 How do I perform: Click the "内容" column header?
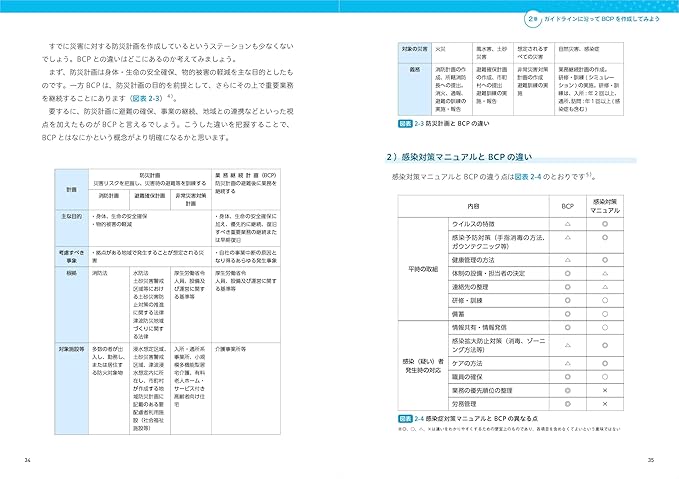click(473, 207)
